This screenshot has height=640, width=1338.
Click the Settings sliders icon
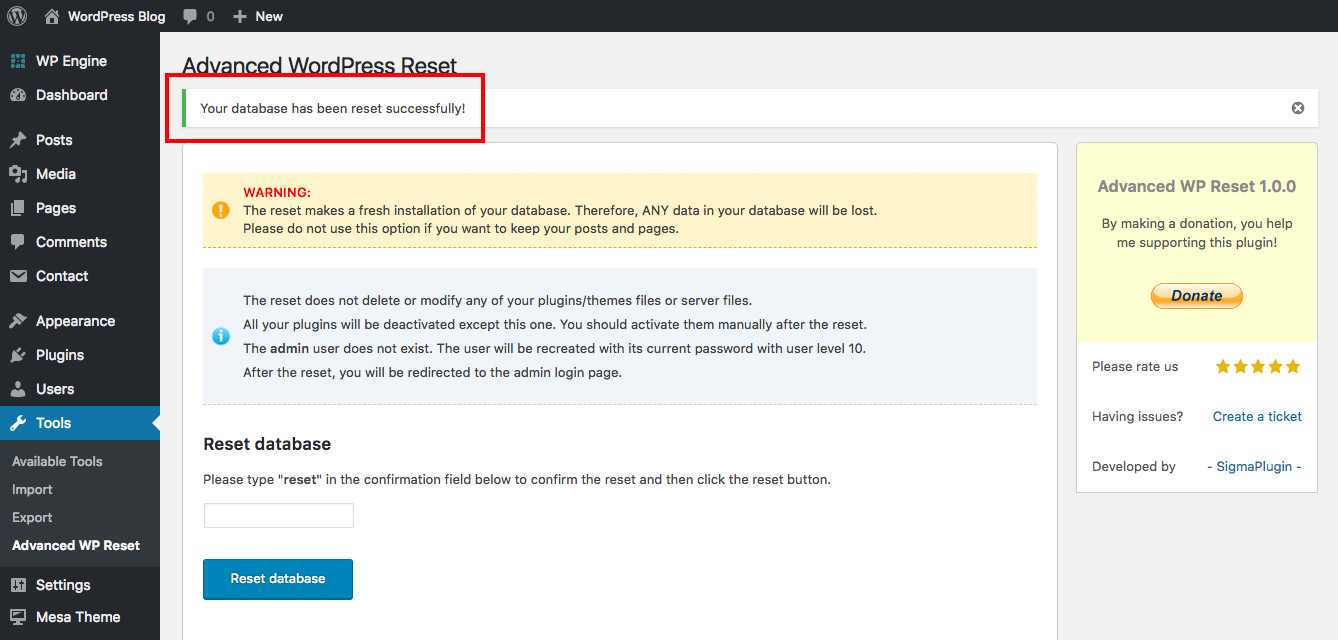(x=18, y=585)
